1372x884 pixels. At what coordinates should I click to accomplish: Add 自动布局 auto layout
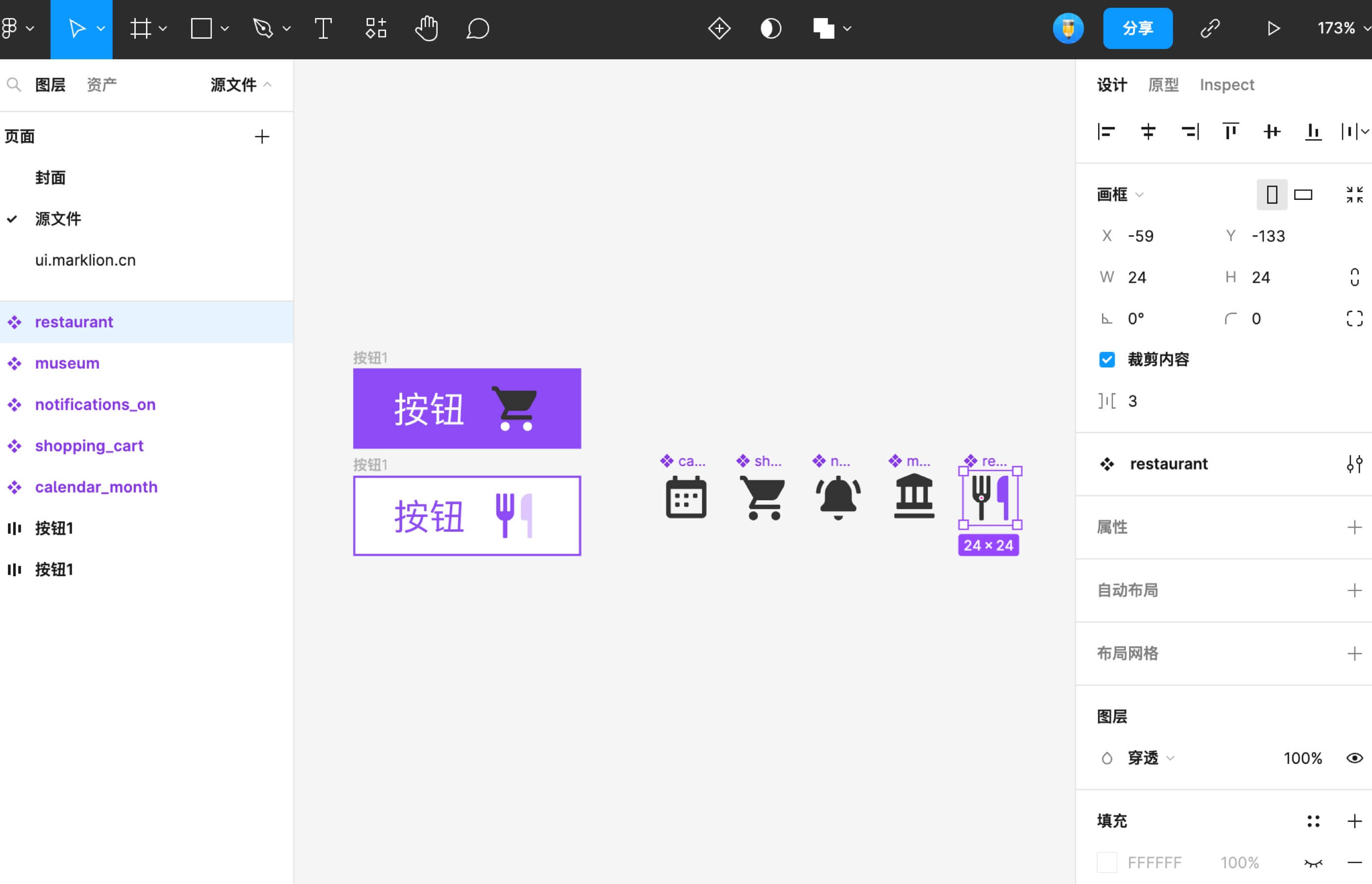pos(1354,590)
